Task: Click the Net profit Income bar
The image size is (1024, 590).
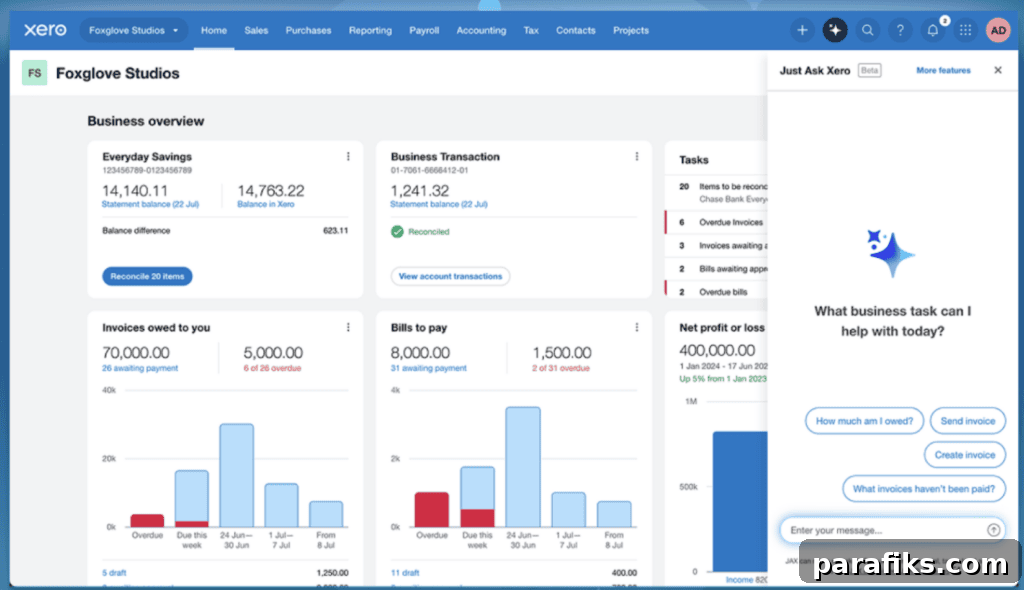Action: (740, 501)
